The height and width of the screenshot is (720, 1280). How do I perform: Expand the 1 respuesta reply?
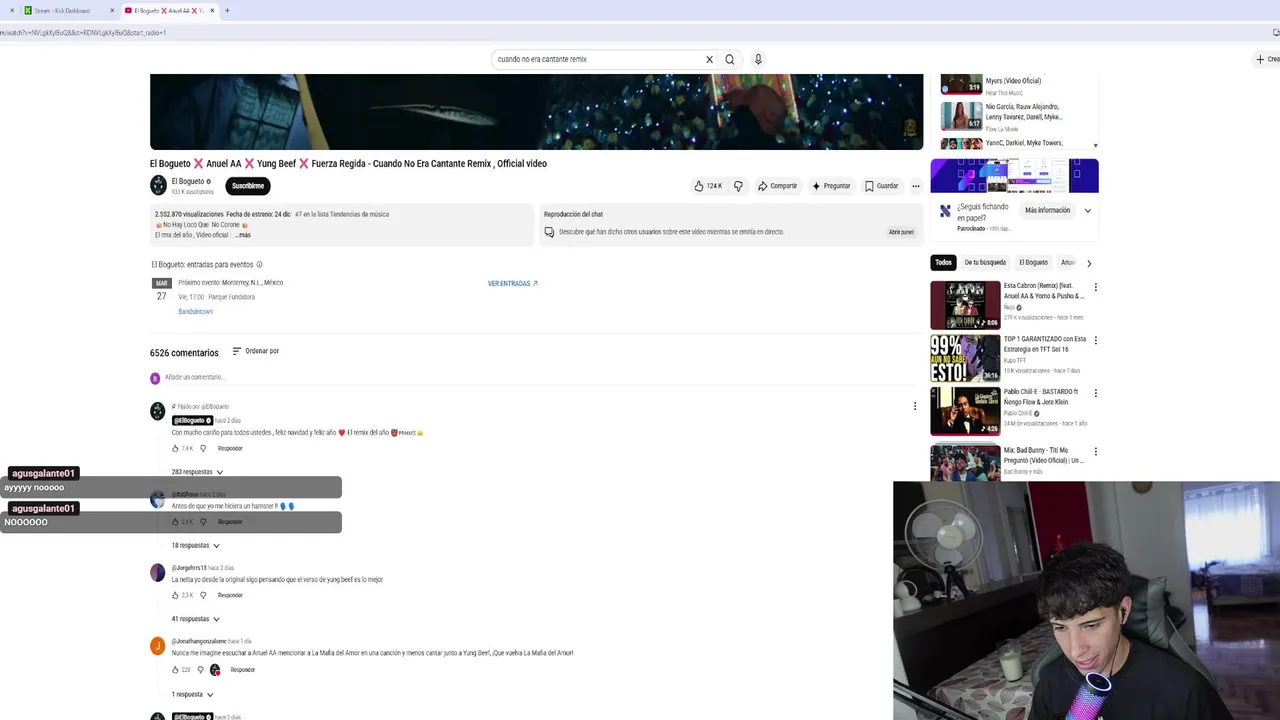point(192,694)
